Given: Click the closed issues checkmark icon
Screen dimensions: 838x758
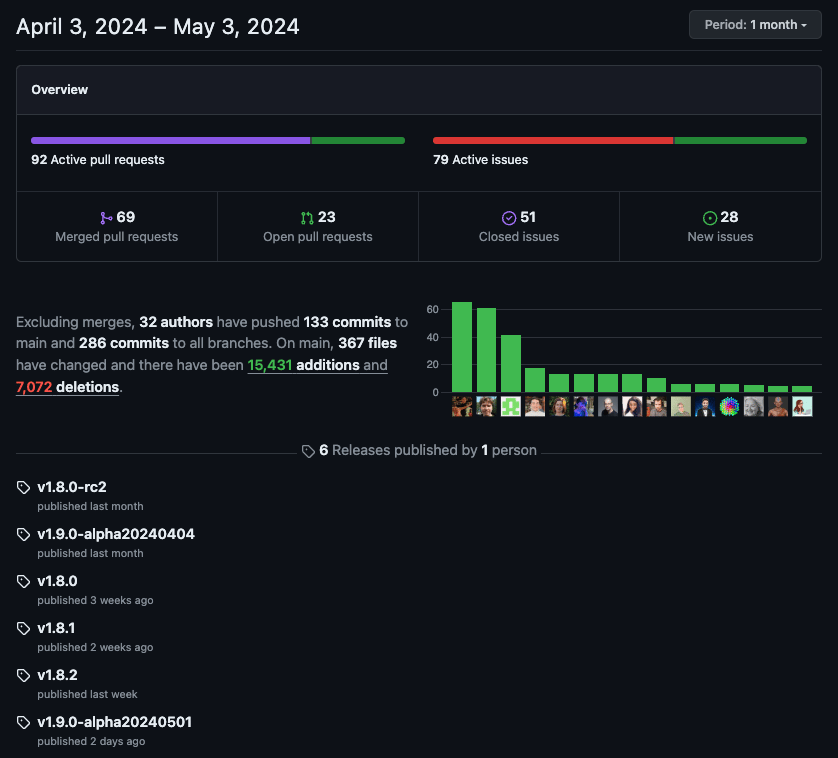Looking at the screenshot, I should coord(509,218).
